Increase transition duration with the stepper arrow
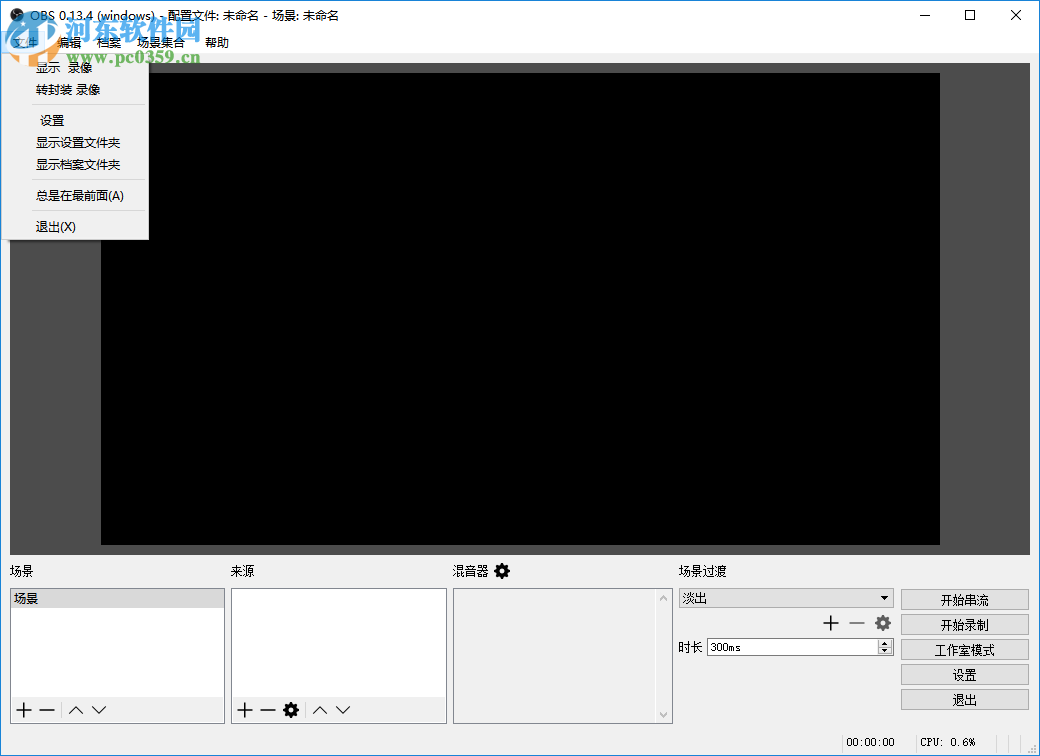This screenshot has width=1040, height=756. 884,642
